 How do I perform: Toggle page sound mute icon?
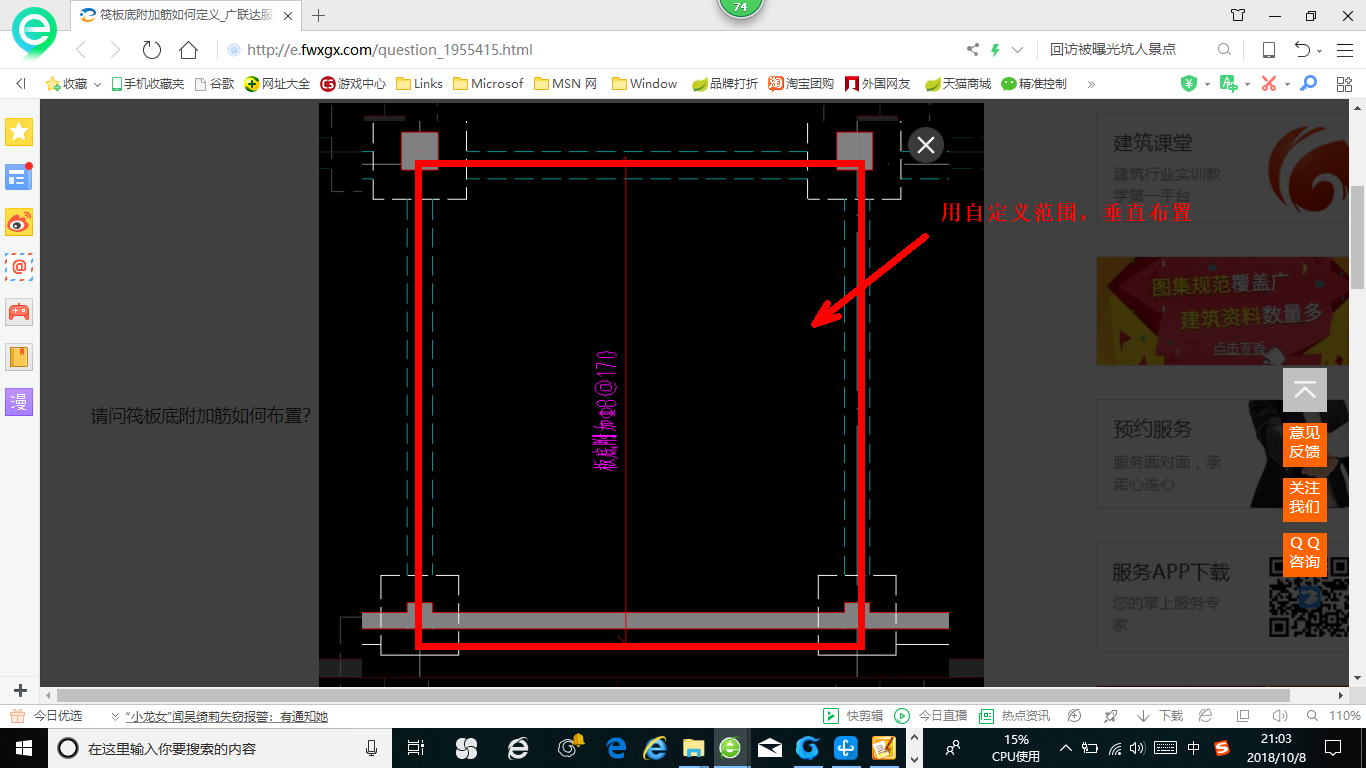point(1279,716)
